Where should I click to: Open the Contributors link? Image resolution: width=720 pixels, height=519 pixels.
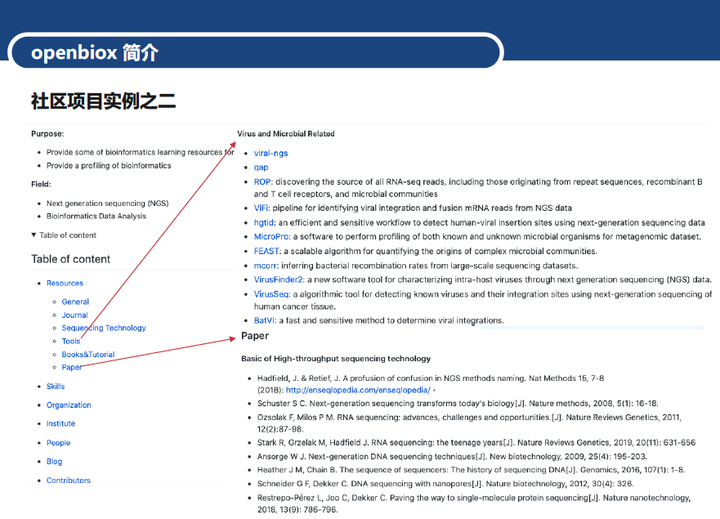[68, 480]
